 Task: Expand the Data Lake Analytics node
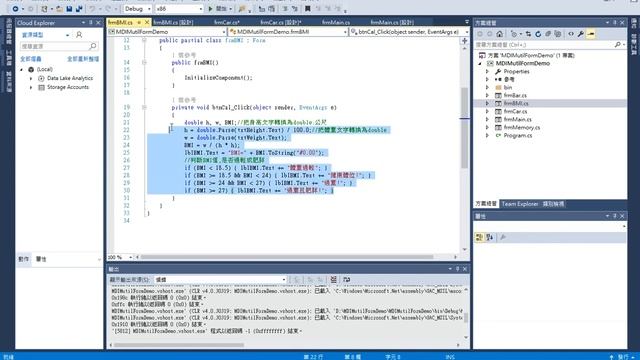pos(31,78)
